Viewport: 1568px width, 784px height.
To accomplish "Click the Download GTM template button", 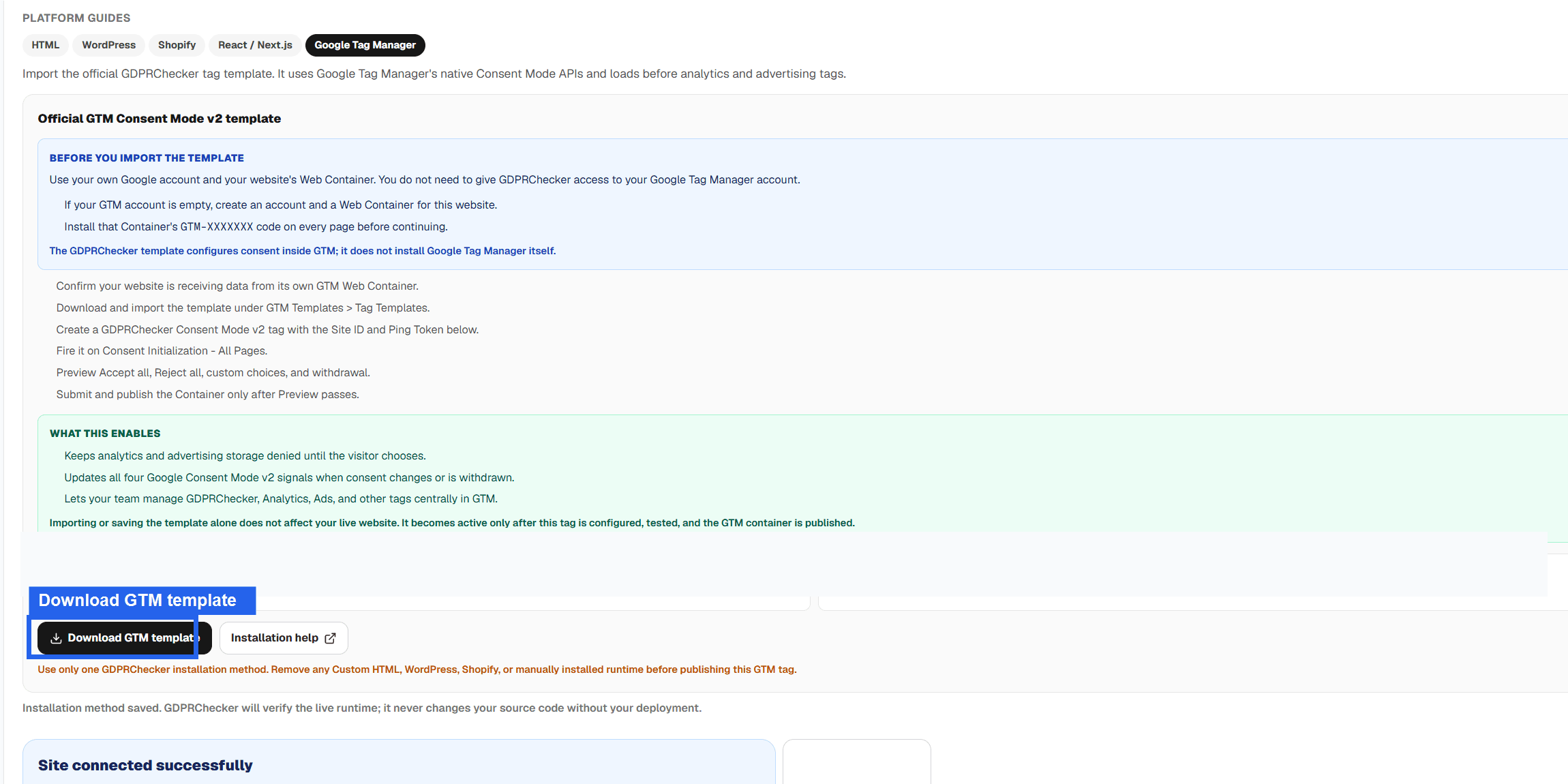I will click(x=125, y=638).
